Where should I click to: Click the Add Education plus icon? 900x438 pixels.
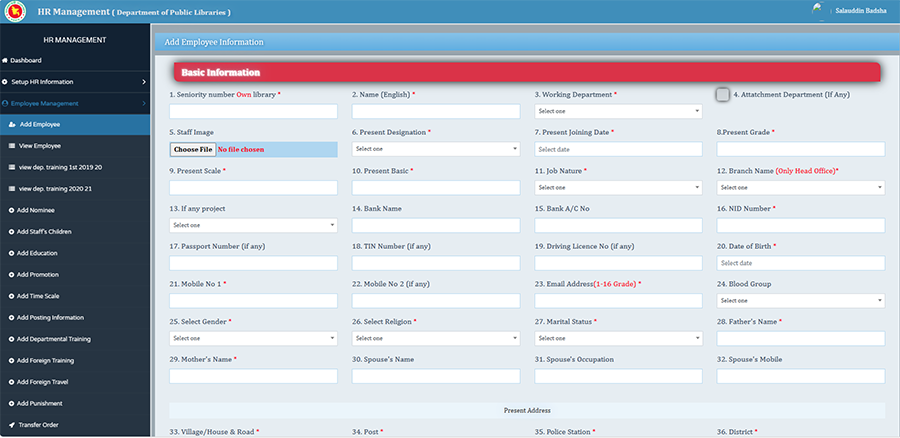pos(11,253)
